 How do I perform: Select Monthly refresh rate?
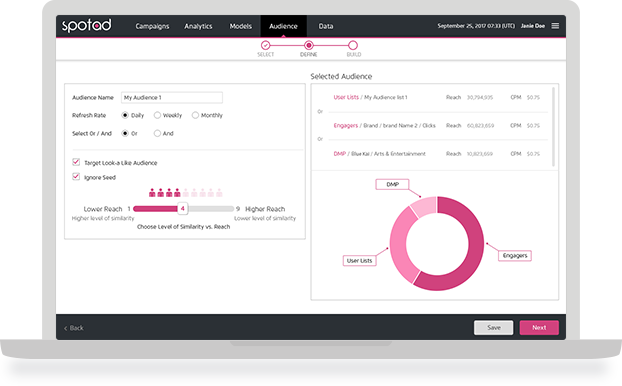tap(195, 115)
